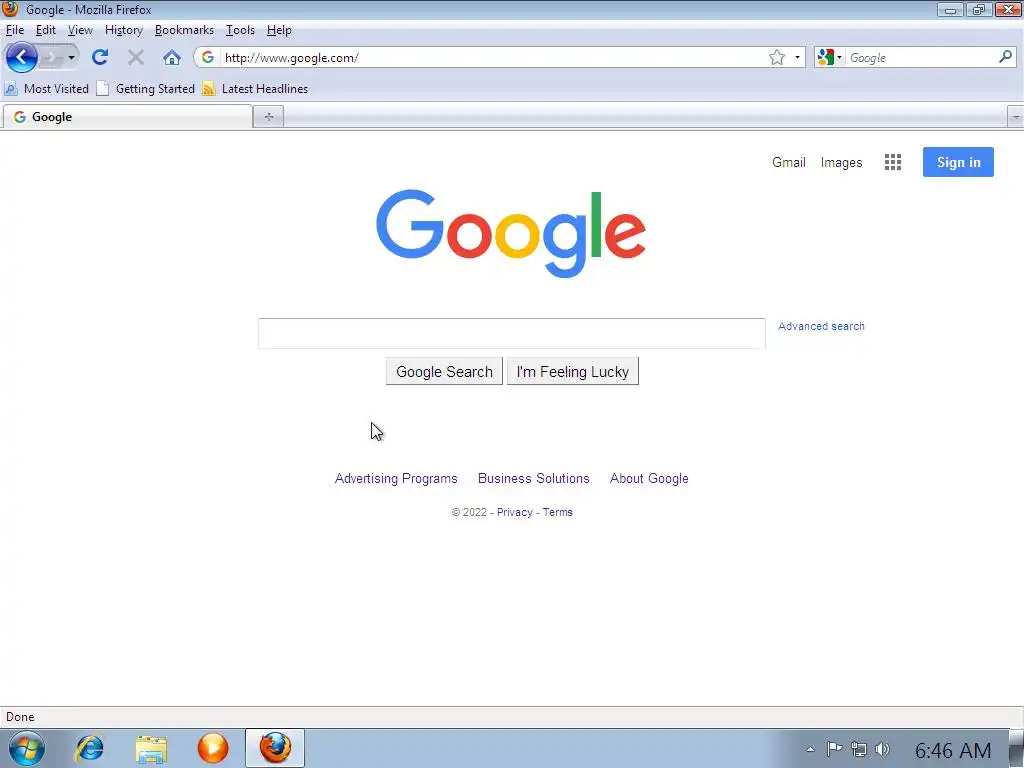The width and height of the screenshot is (1024, 768).
Task: Open Gmail link
Action: (789, 162)
